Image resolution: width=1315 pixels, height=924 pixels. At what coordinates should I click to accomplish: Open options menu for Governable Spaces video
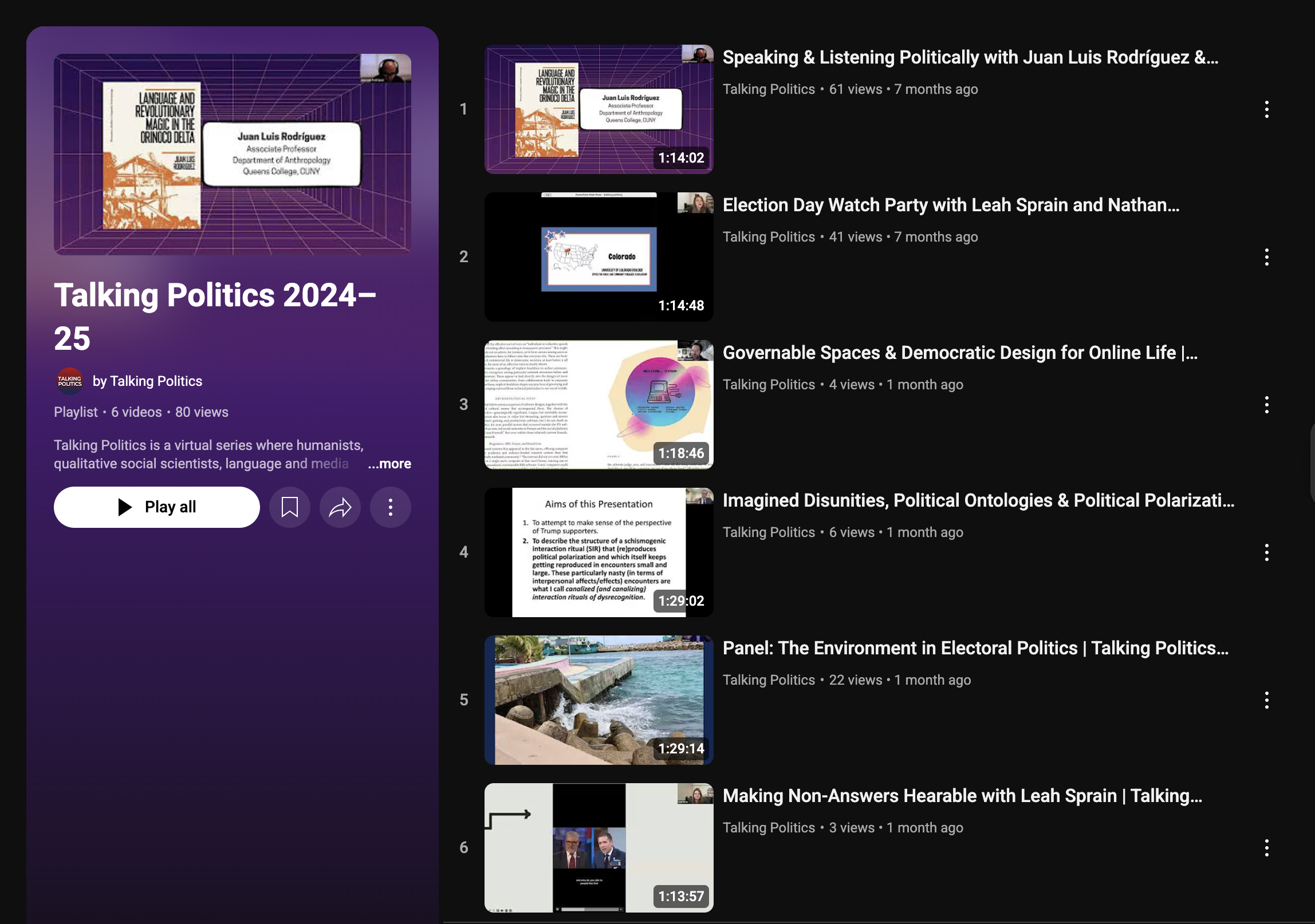[1267, 405]
